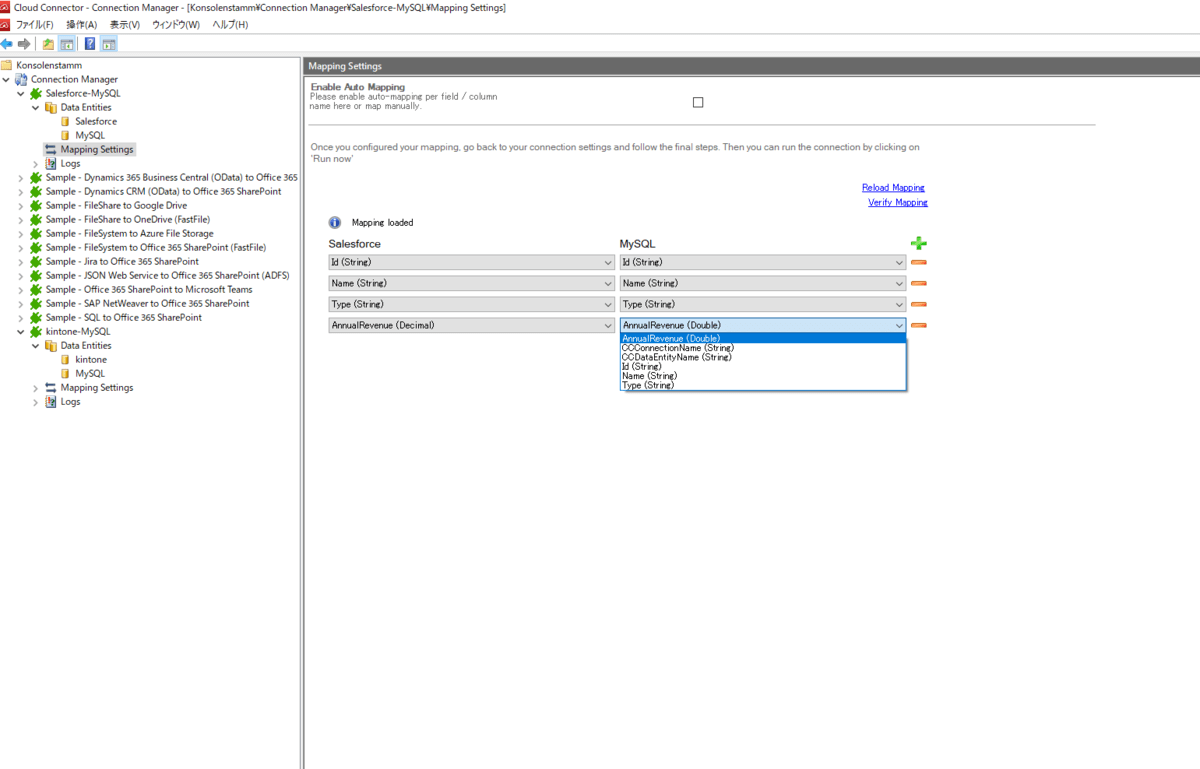Choose CCConnectionName (String) from the dropdown list
The height and width of the screenshot is (769, 1200).
[x=763, y=348]
